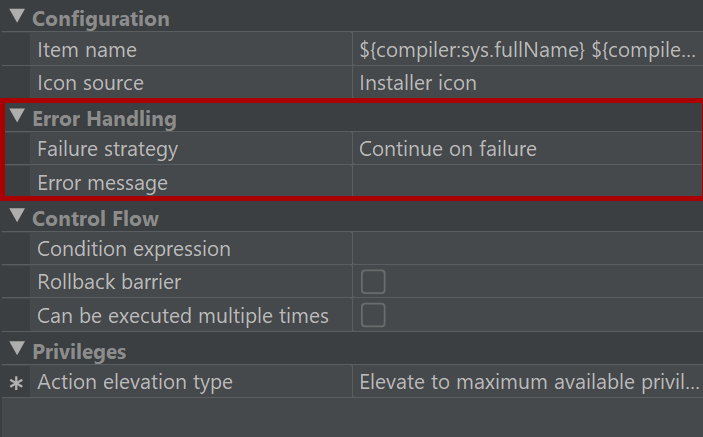The image size is (703, 437).
Task: Check Can be executed multiple times
Action: 373,315
